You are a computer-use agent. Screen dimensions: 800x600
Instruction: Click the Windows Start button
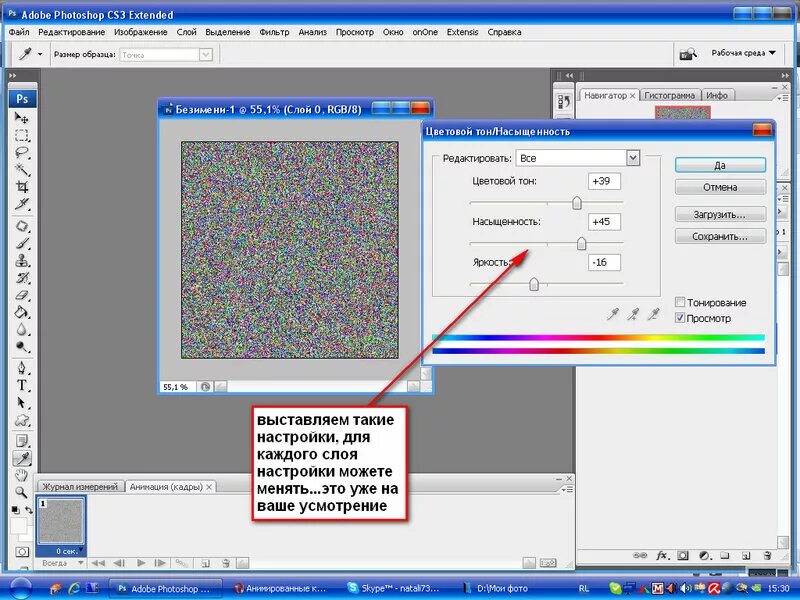(x=20, y=588)
